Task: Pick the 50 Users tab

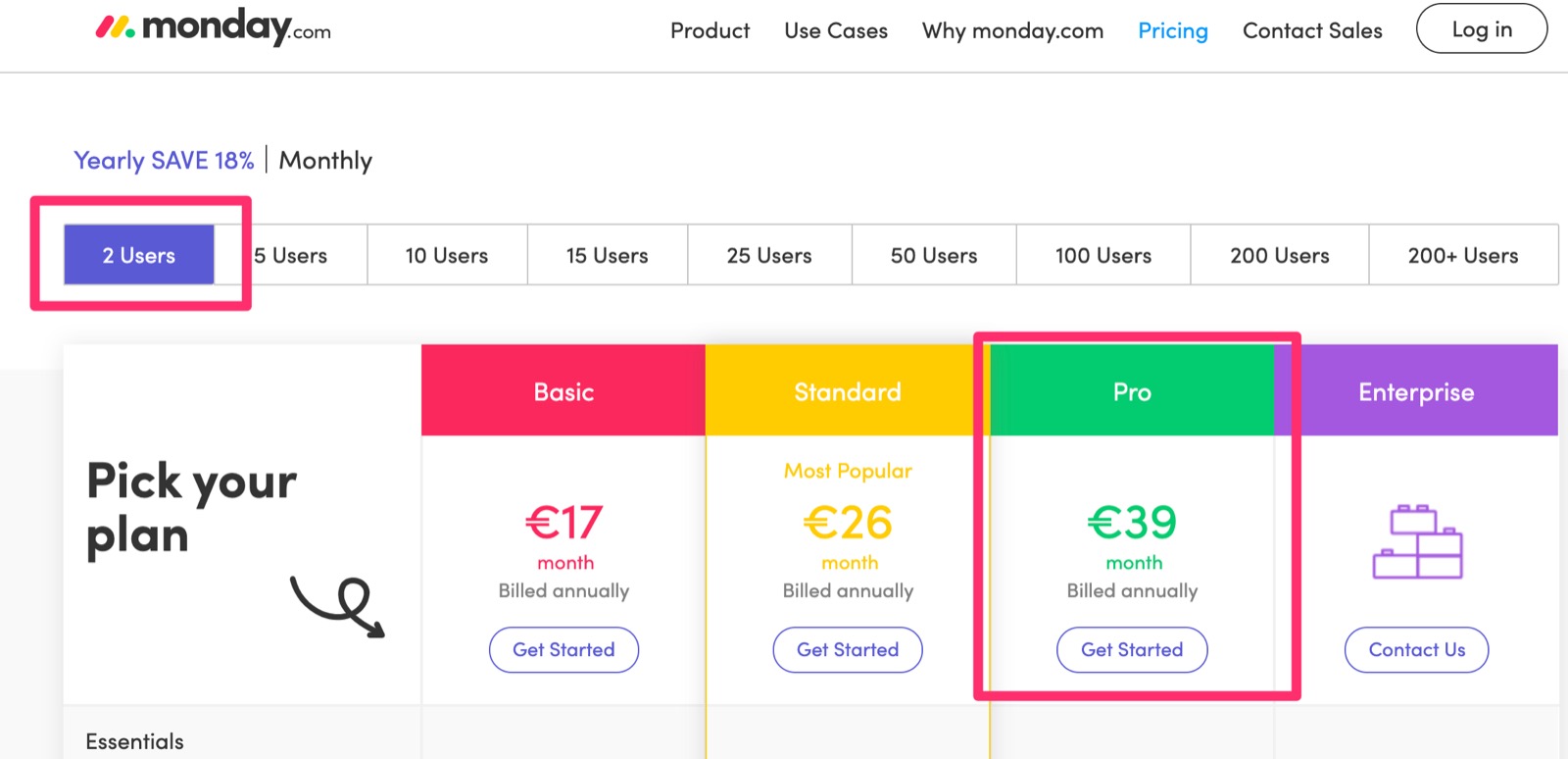Action: [x=934, y=255]
